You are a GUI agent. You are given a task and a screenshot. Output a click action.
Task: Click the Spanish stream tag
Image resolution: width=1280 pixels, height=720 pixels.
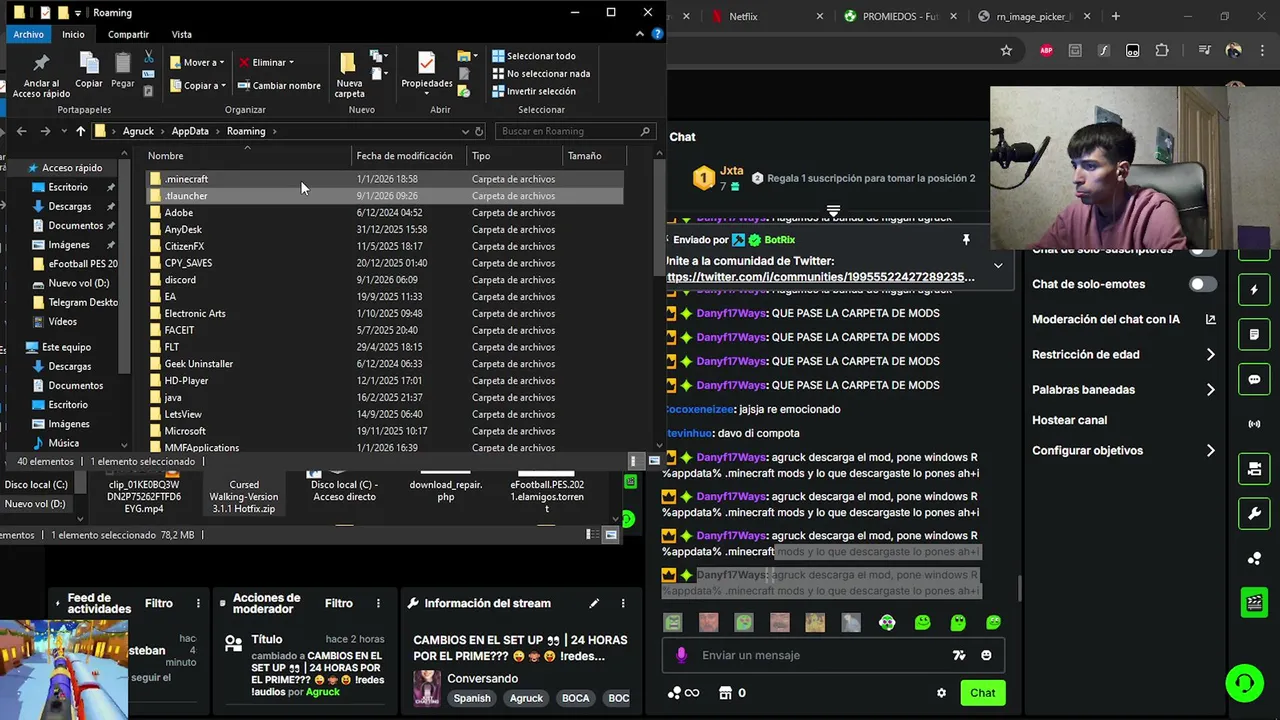pos(471,698)
